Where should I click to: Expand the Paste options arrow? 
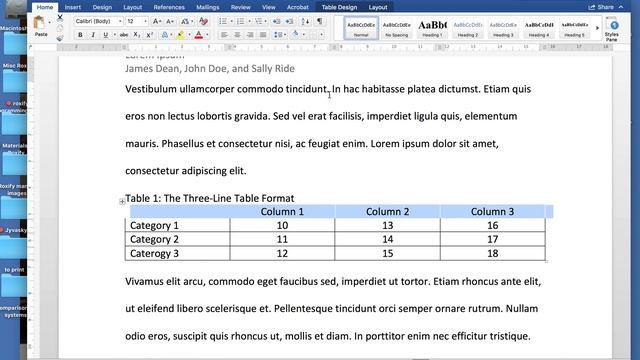pos(50,22)
